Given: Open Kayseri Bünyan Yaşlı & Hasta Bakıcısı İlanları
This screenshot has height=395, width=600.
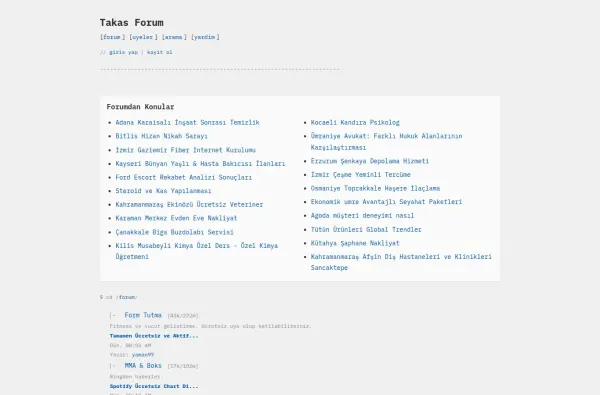Looking at the screenshot, I should tap(200, 163).
